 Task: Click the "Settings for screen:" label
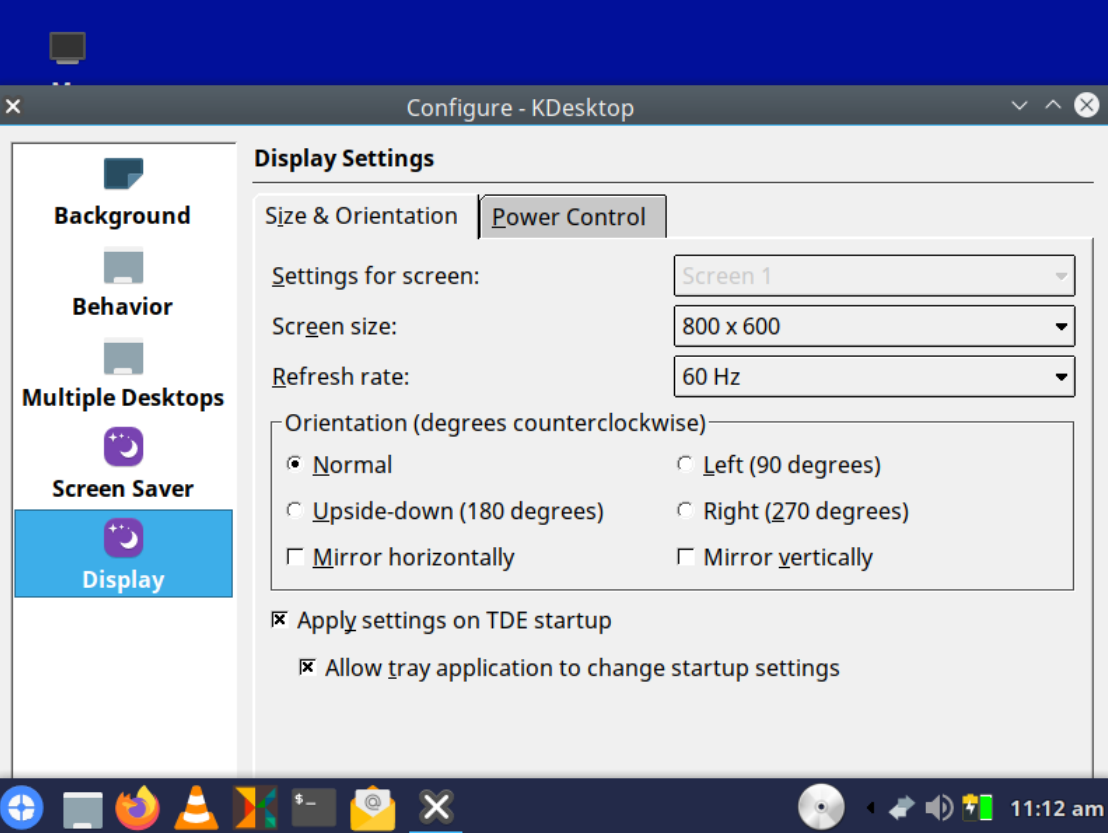tap(375, 276)
